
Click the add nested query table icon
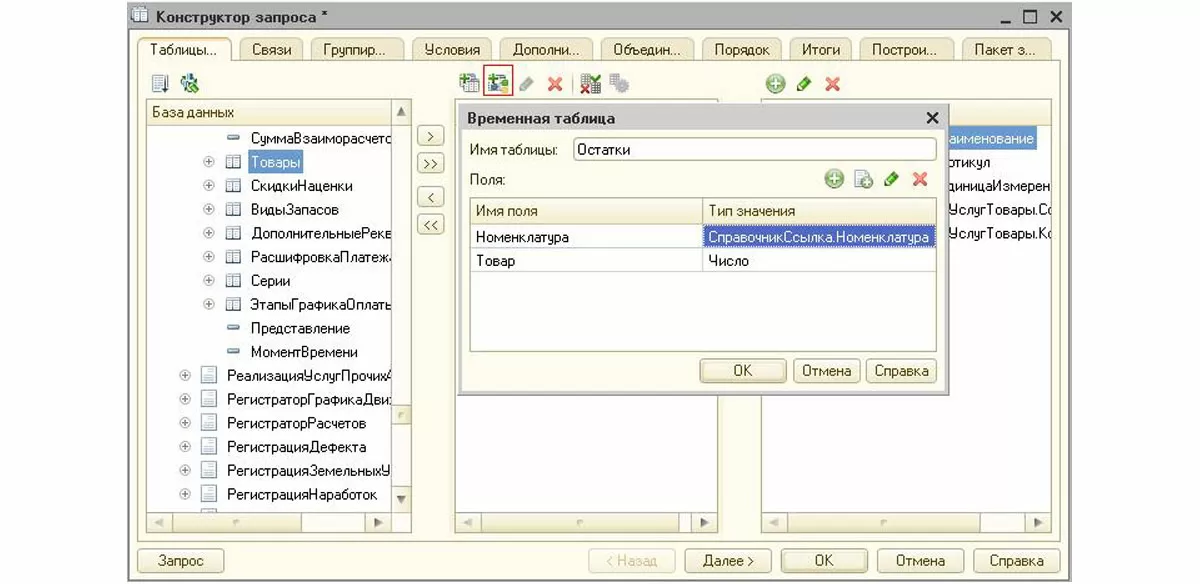pyautogui.click(x=469, y=84)
